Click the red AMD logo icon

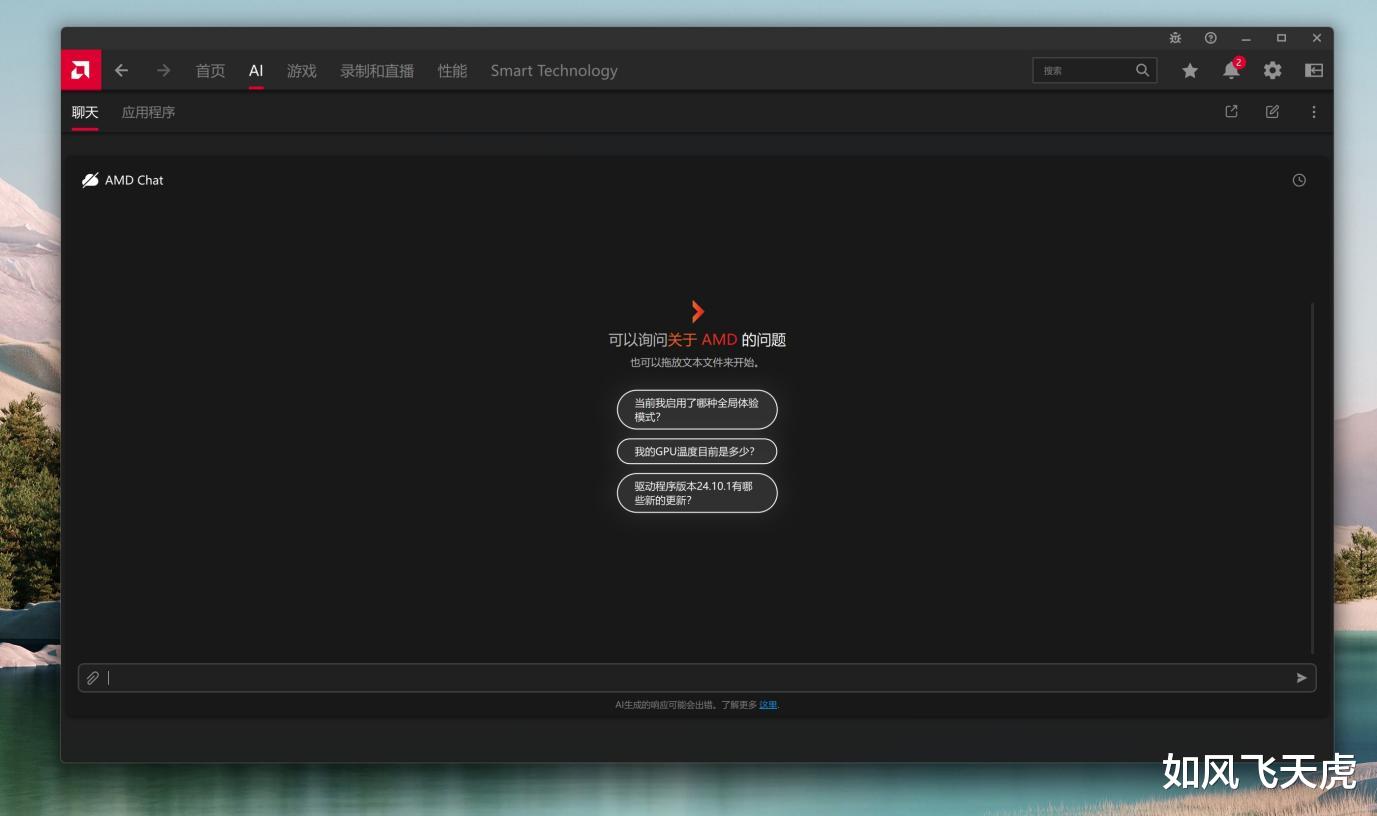click(x=81, y=70)
